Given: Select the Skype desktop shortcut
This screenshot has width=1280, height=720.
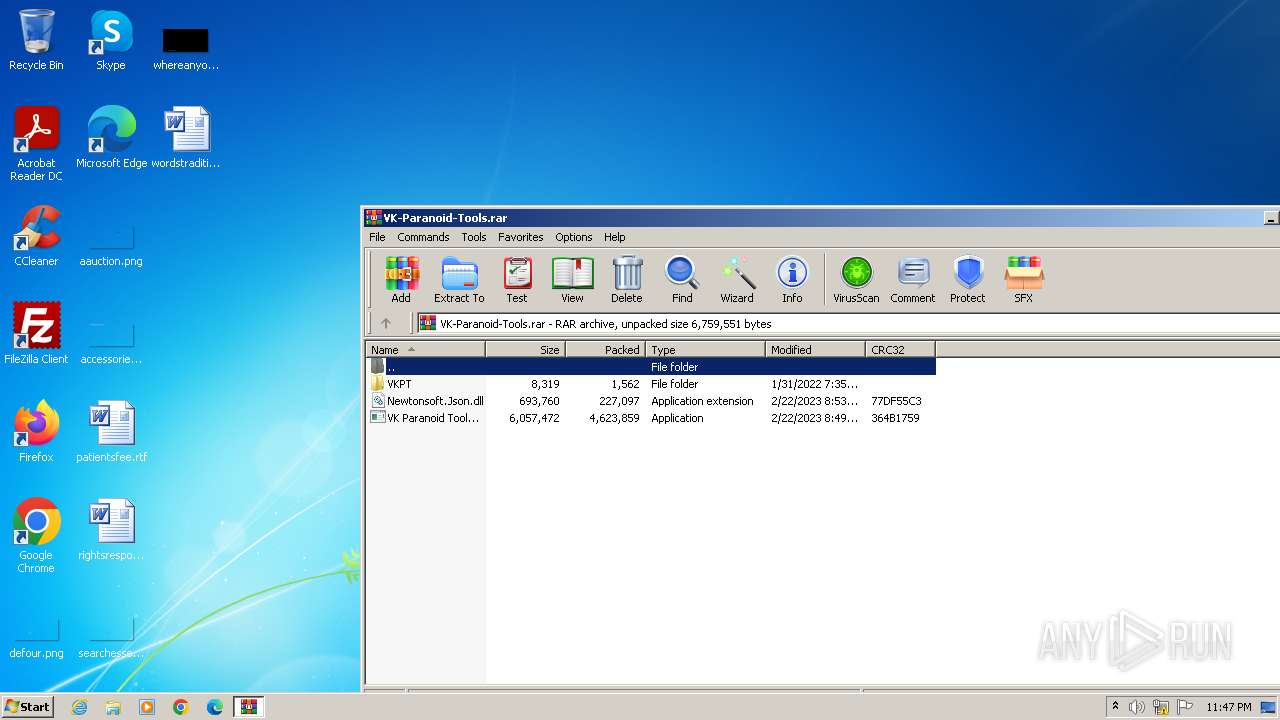Looking at the screenshot, I should [x=111, y=40].
